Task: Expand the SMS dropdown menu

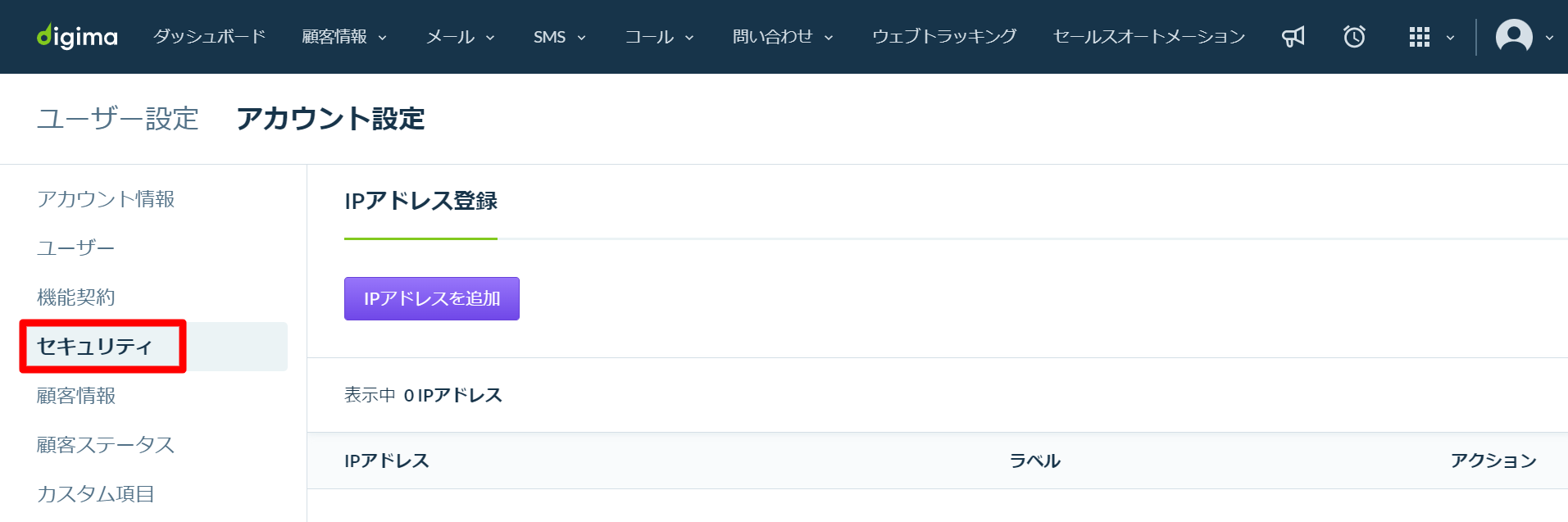Action: click(x=560, y=37)
